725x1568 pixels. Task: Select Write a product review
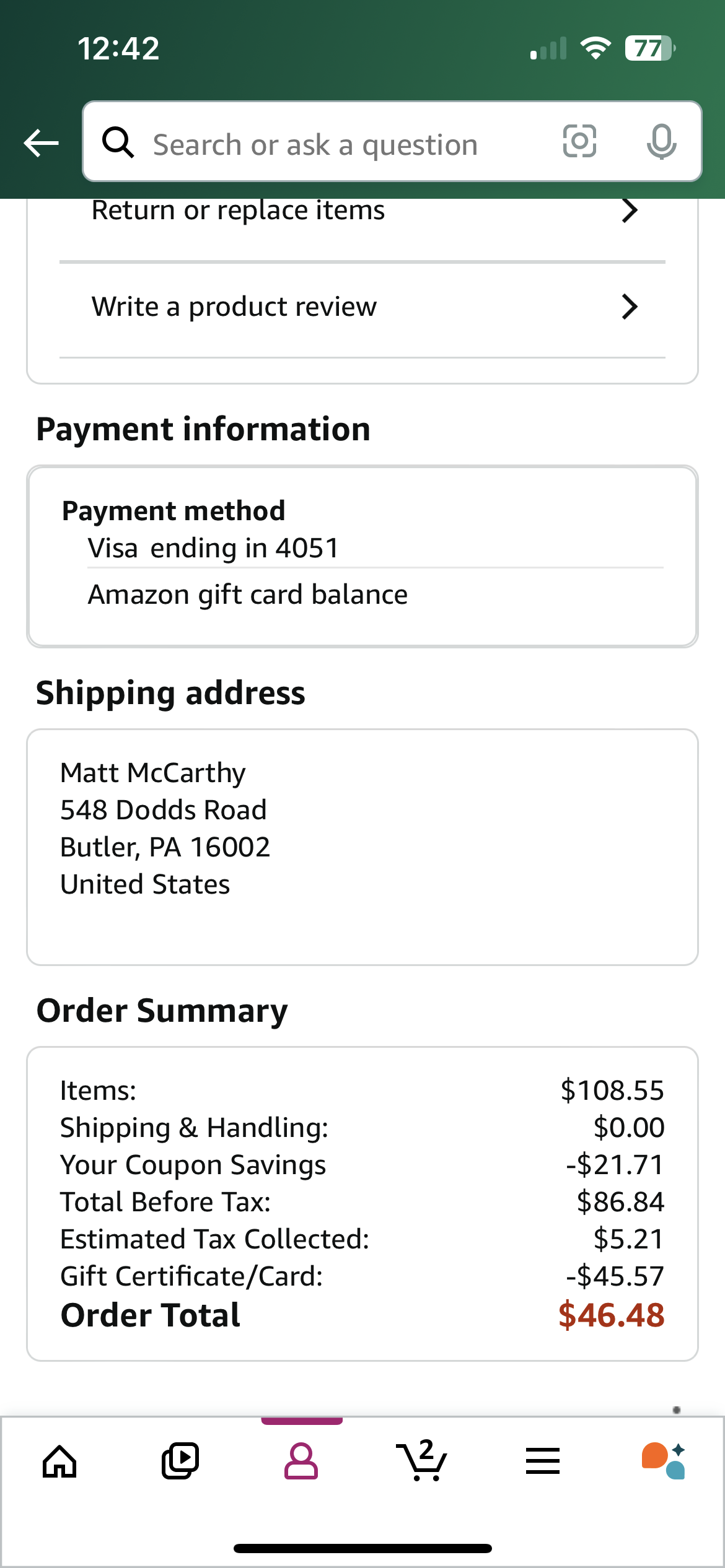point(362,308)
